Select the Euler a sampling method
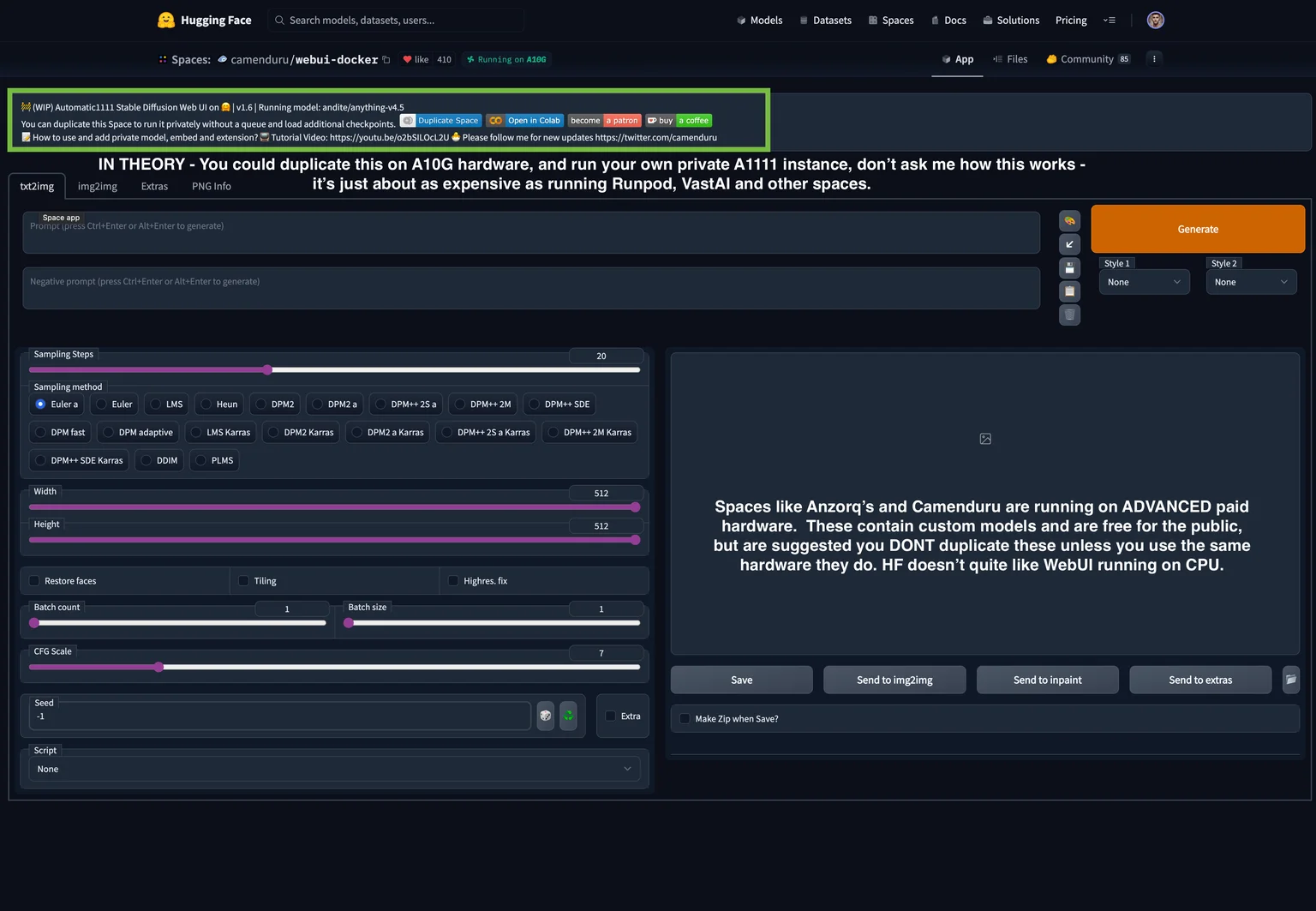This screenshot has width=1316, height=911. (x=57, y=405)
